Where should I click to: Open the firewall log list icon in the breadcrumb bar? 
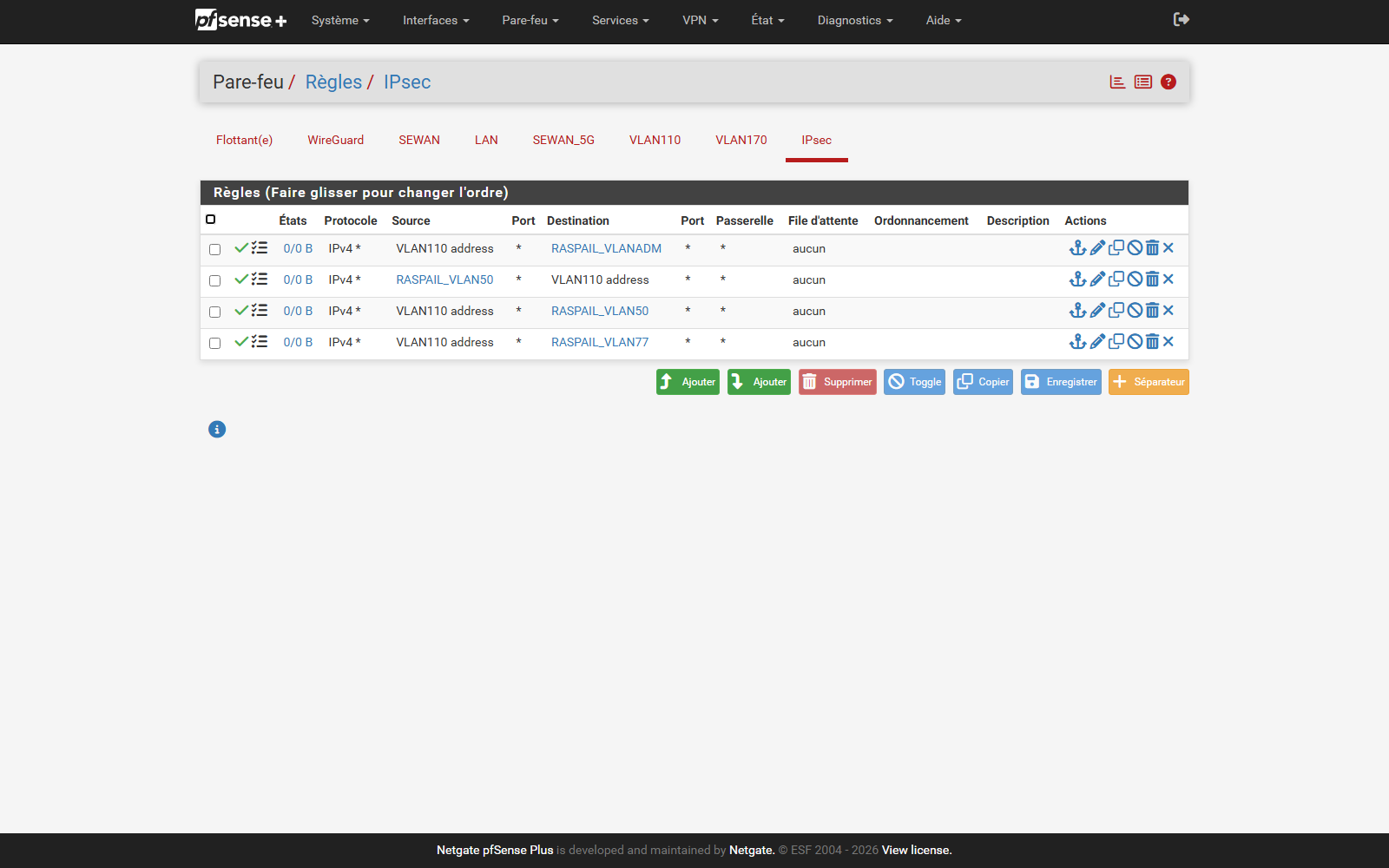[x=1143, y=82]
